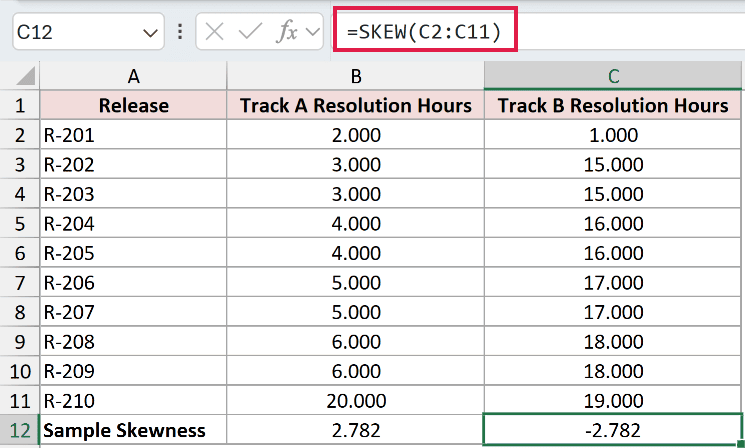Select Track A skewness 2.782
This screenshot has width=745, height=448.
coord(355,430)
